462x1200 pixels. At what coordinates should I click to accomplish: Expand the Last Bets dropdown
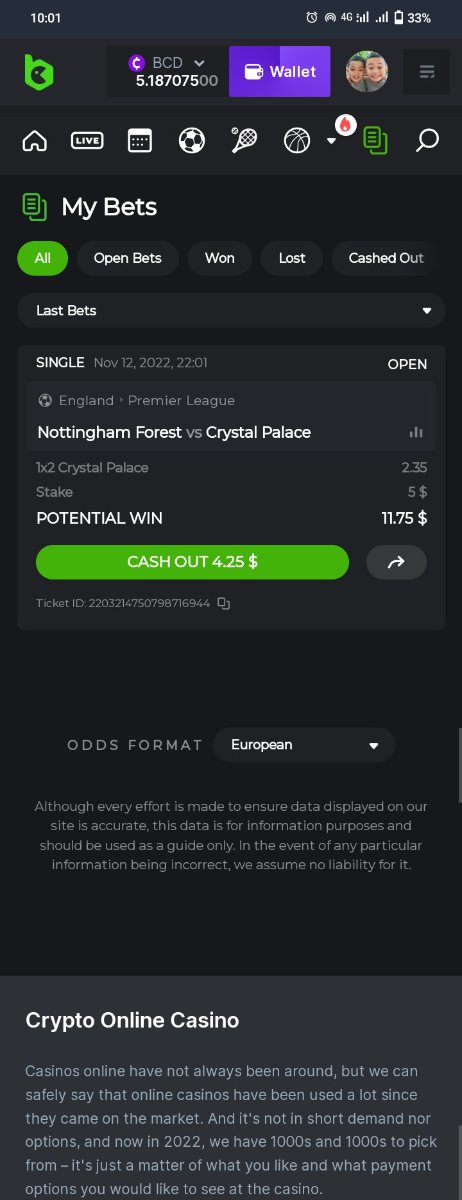click(231, 311)
